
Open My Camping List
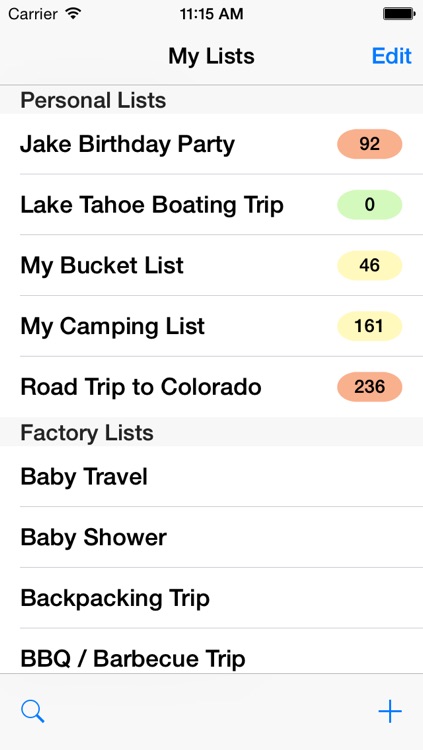click(x=212, y=326)
